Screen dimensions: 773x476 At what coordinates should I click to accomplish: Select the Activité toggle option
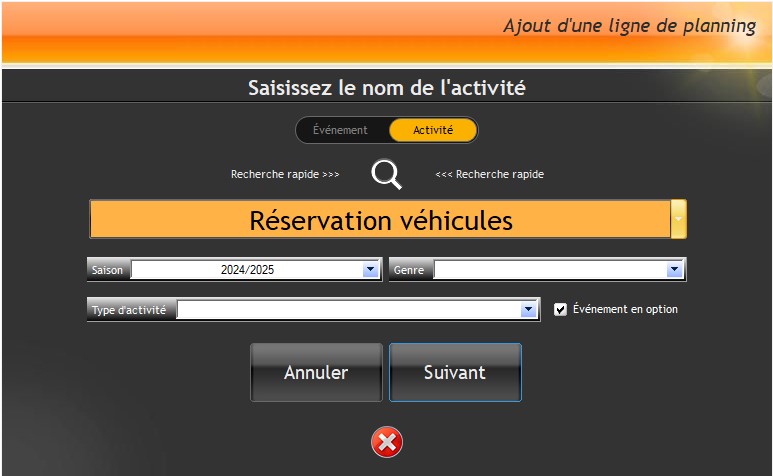coord(433,130)
